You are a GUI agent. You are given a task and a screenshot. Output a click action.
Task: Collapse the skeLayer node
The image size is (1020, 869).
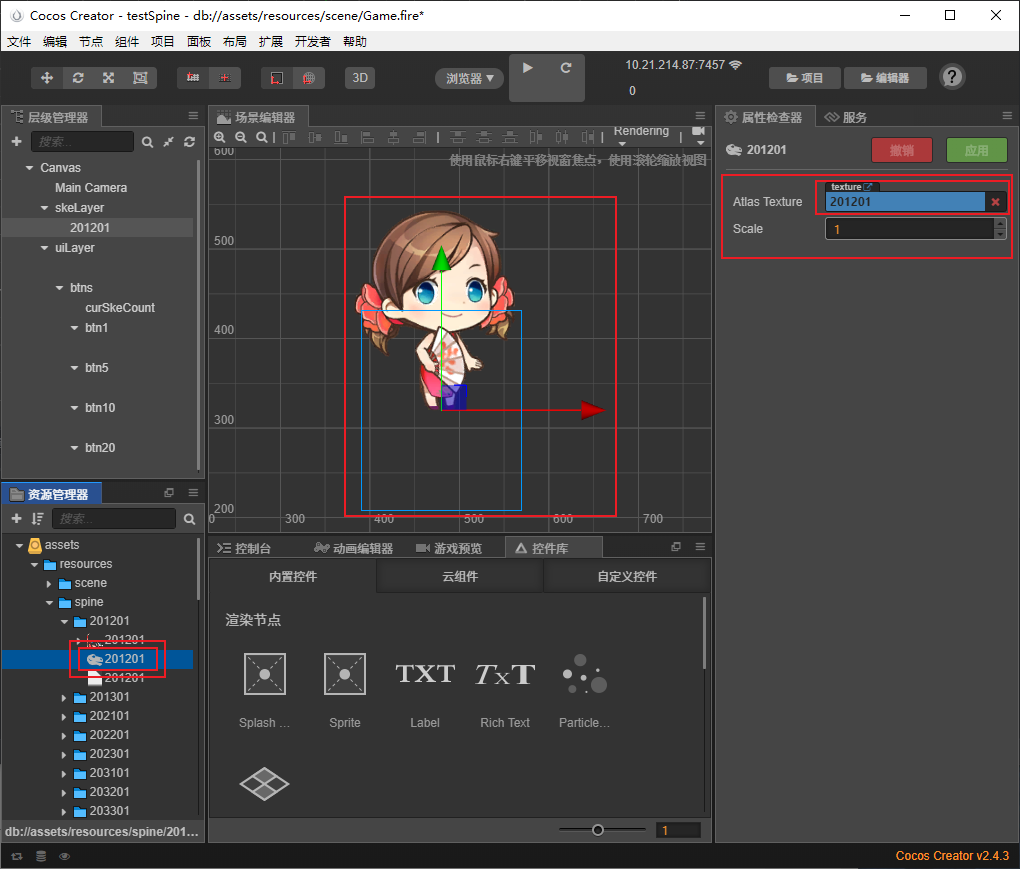(x=44, y=208)
